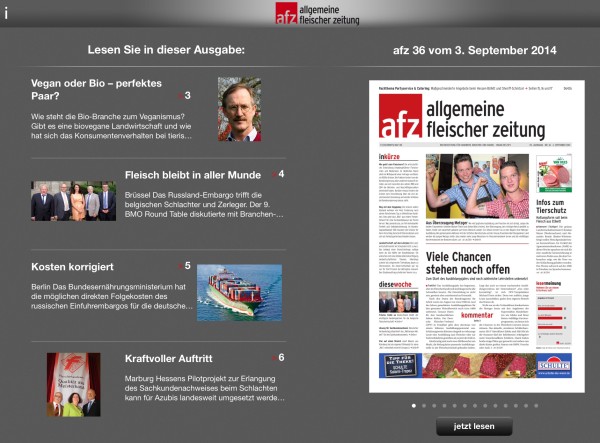Open article 'Vegan oder Bio – perfektes Paar?'
Viewport: 600px width, 443px height.
pyautogui.click(x=96, y=90)
